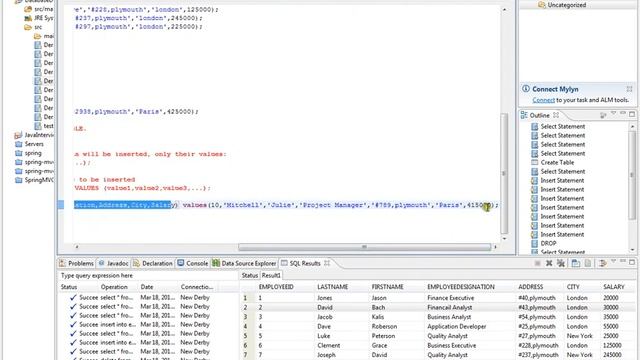This screenshot has width=640, height=360.
Task: Switch to the Problems tab
Action: pyautogui.click(x=76, y=263)
